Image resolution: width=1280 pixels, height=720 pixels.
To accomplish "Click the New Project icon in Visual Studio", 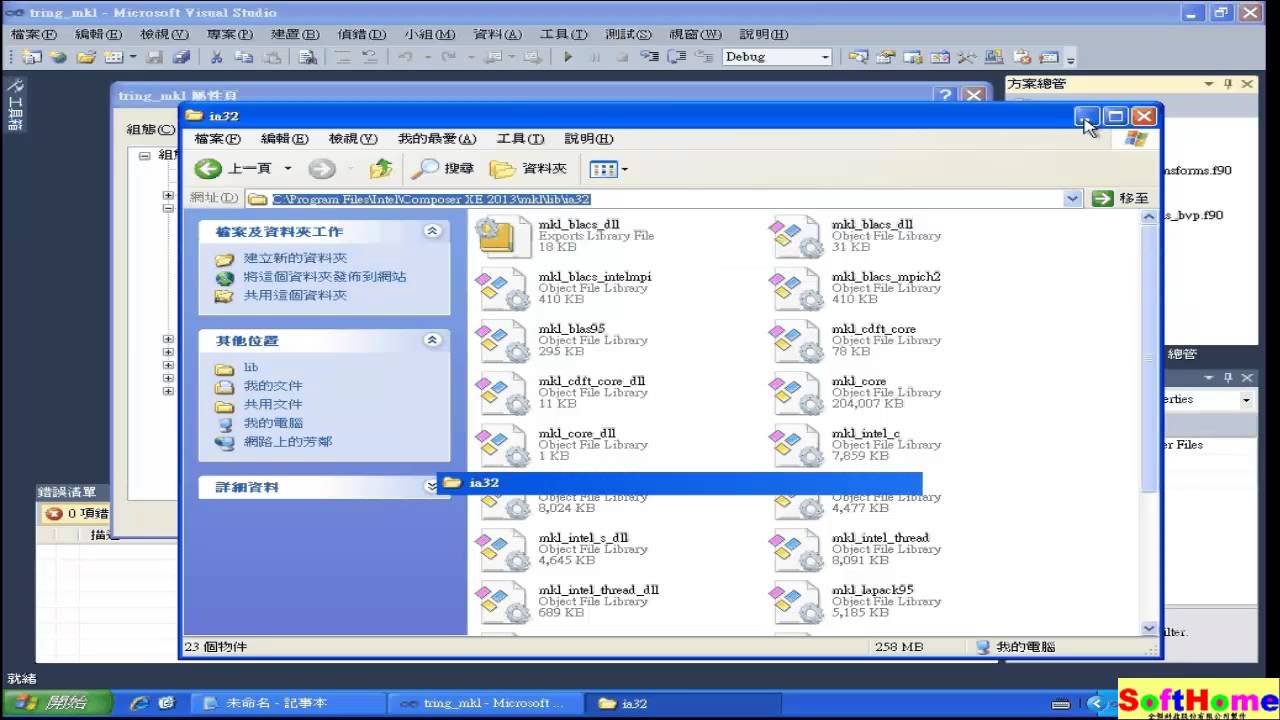I will click(31, 57).
